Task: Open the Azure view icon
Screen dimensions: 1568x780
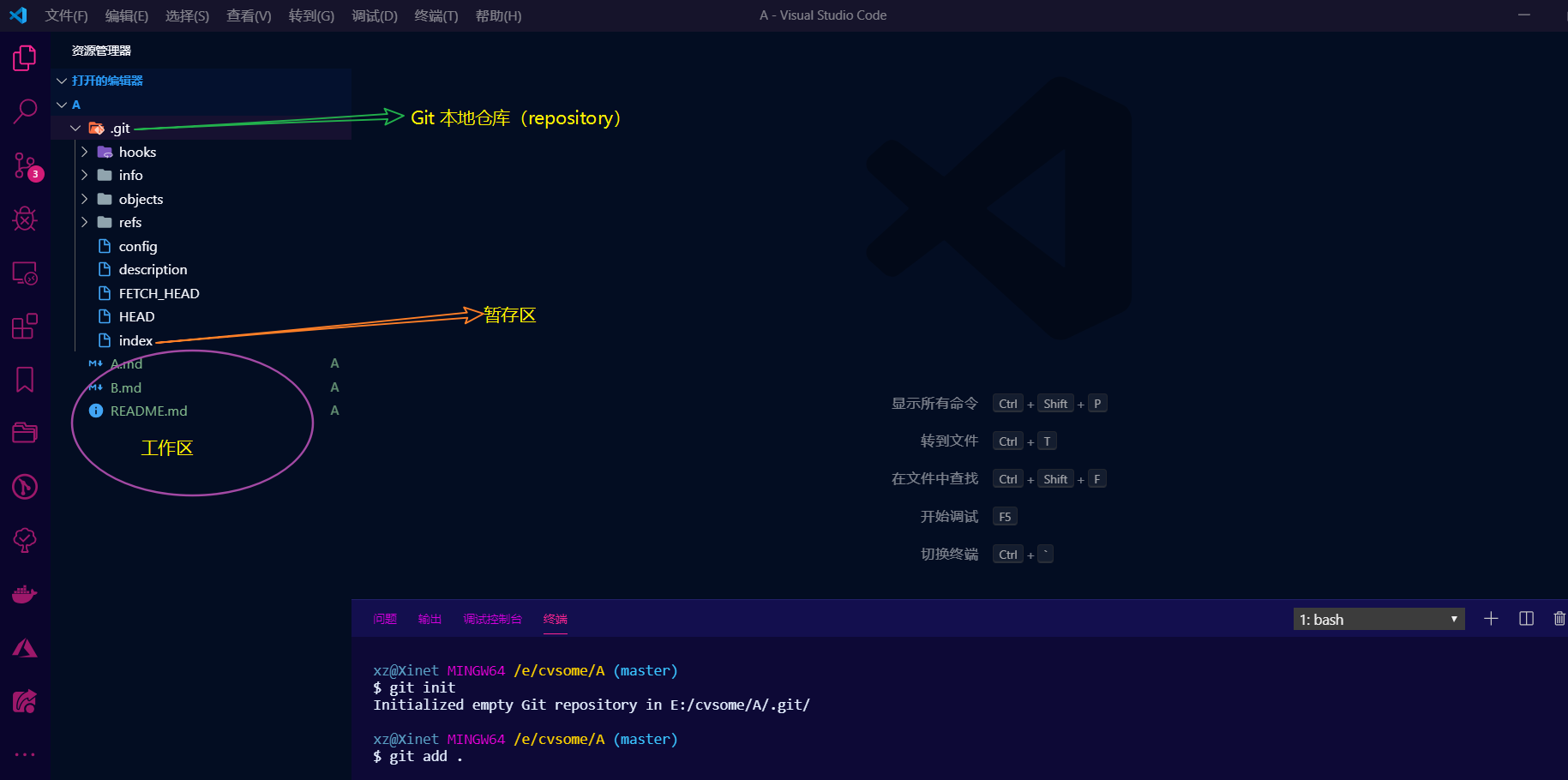Action: [x=25, y=648]
